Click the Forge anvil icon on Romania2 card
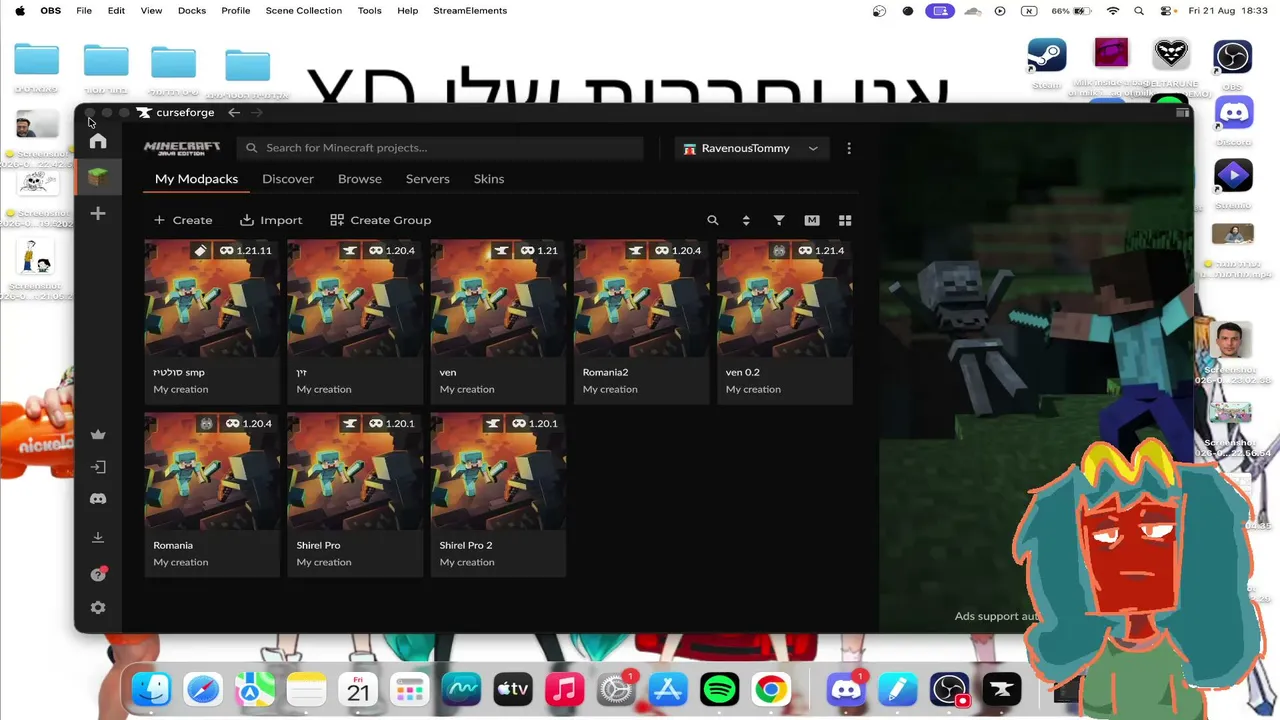 (x=636, y=251)
